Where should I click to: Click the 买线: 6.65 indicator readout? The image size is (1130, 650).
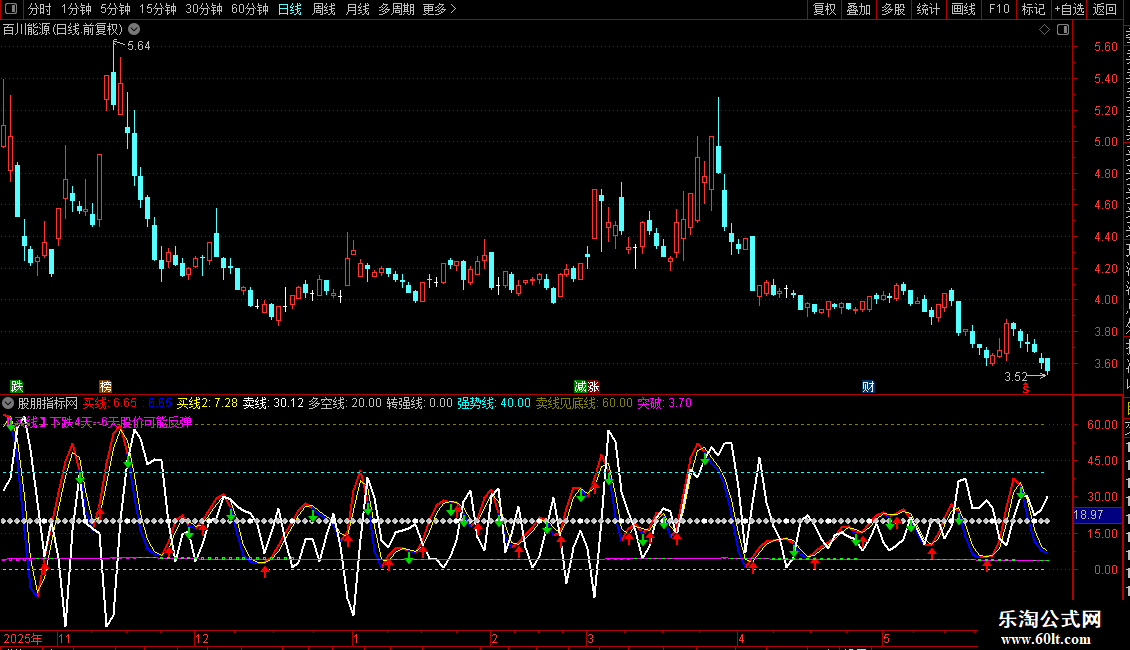coord(110,404)
